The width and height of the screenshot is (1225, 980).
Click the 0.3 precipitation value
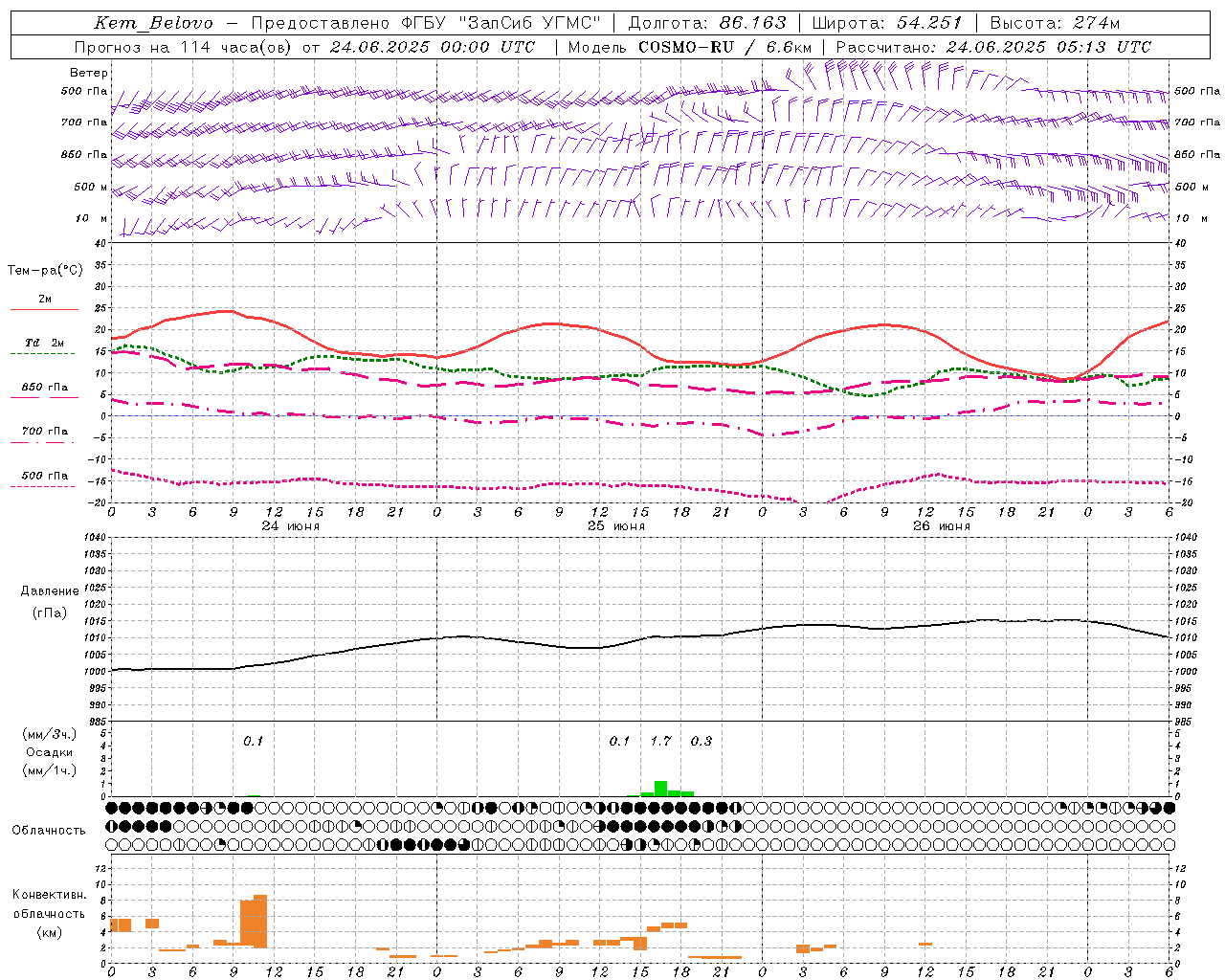pyautogui.click(x=702, y=741)
